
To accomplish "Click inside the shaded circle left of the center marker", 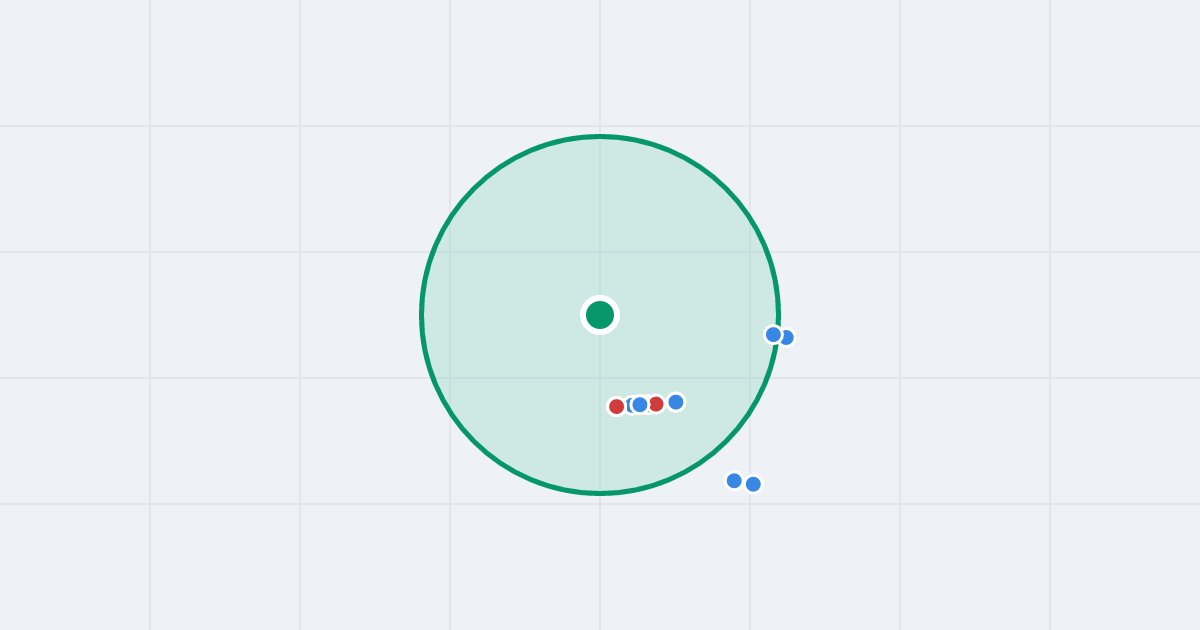I will click(x=500, y=315).
